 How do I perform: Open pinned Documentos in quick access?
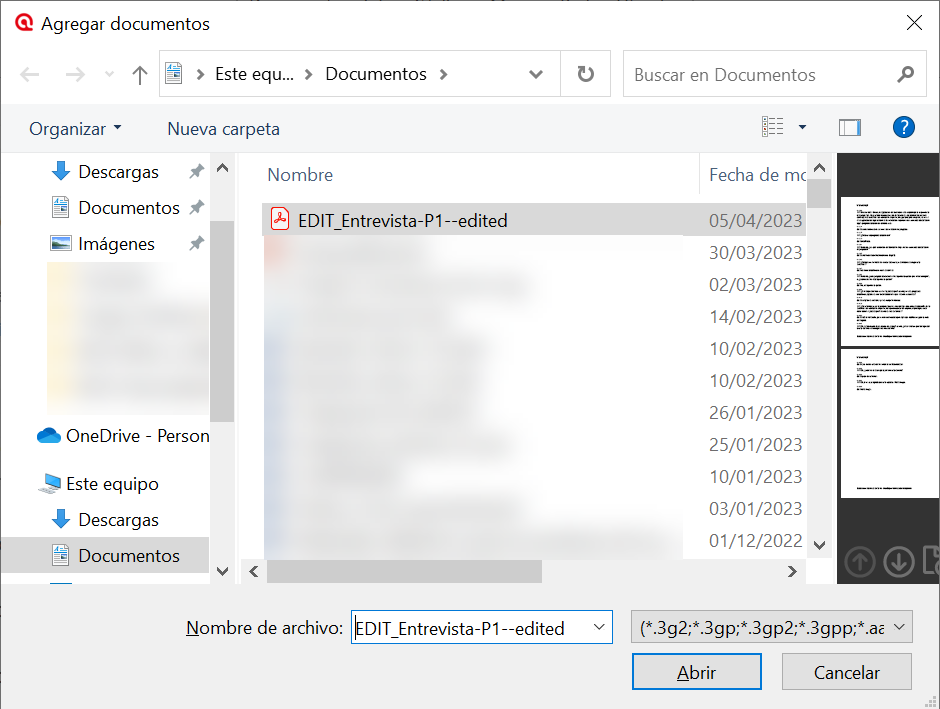click(129, 208)
